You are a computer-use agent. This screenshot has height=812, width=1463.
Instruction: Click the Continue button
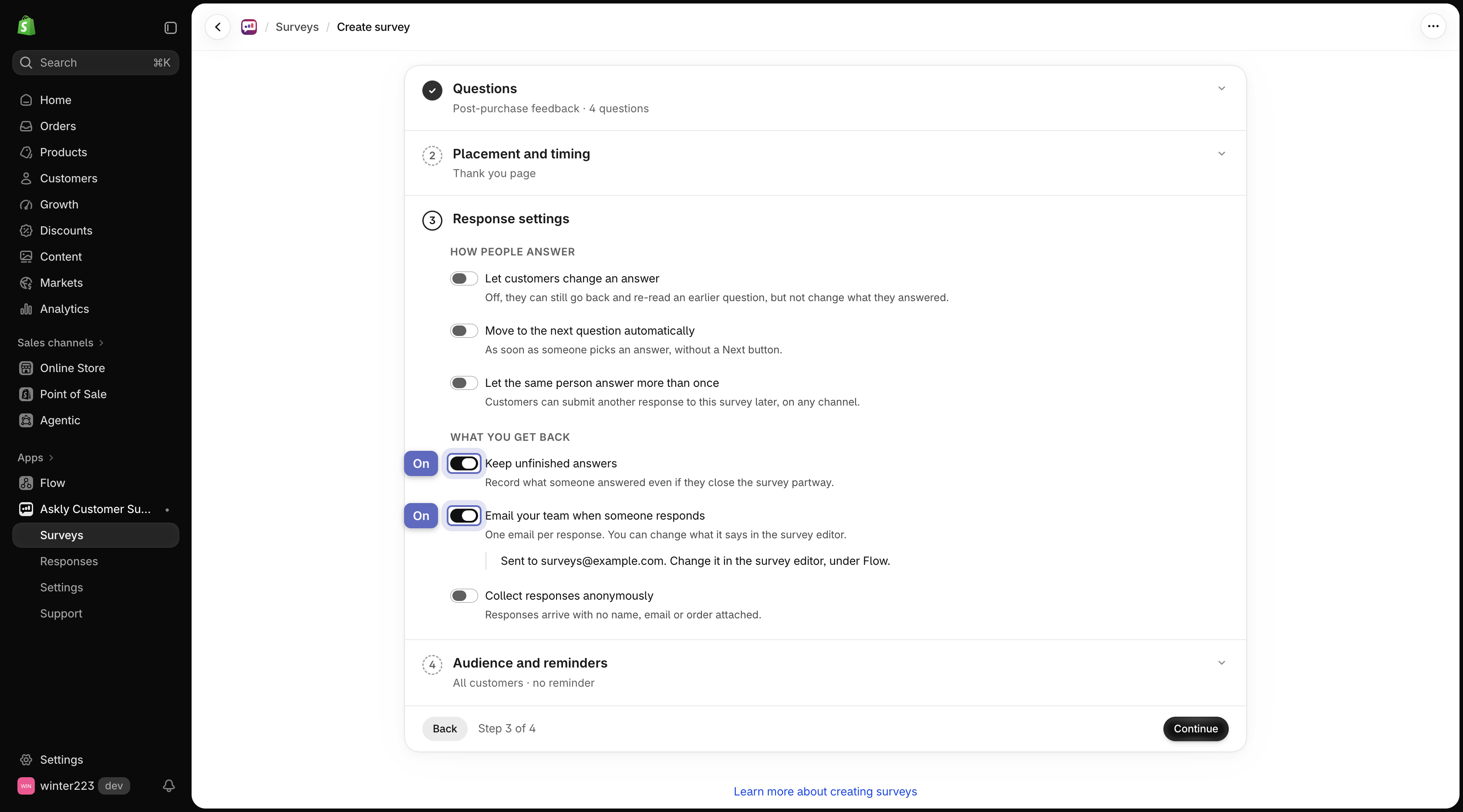coord(1196,728)
